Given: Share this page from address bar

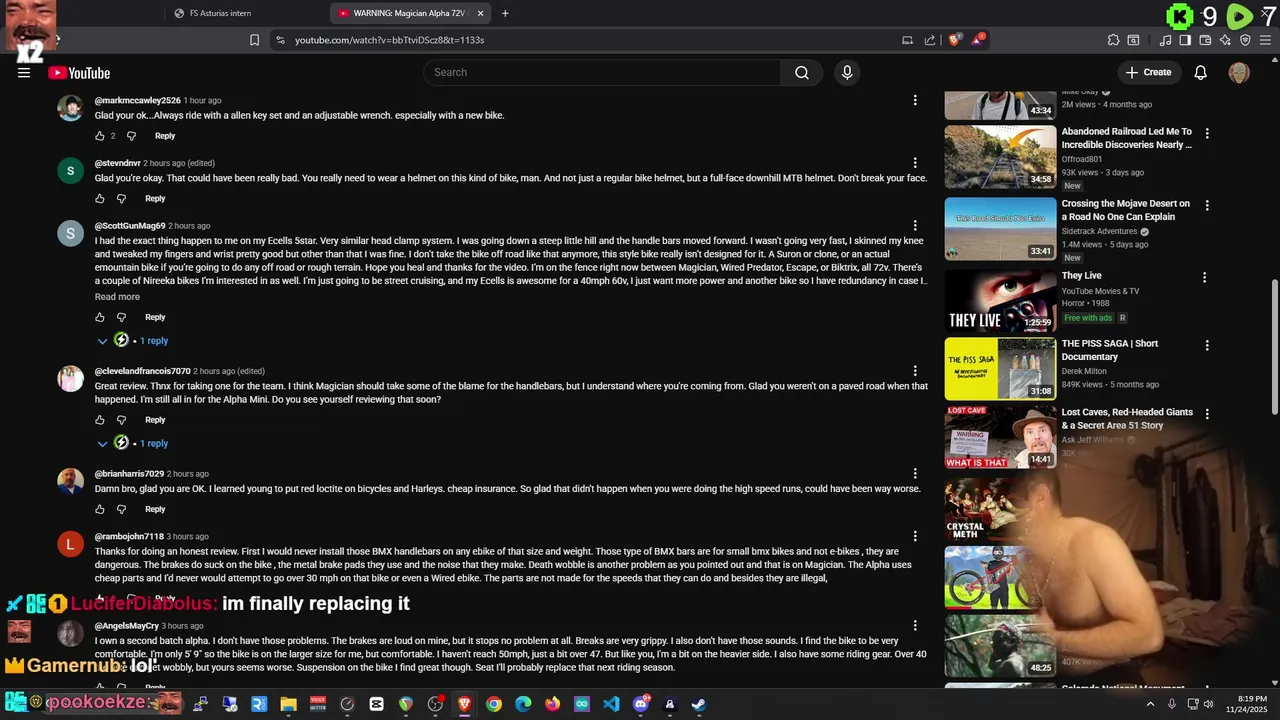Looking at the screenshot, I should point(930,40).
